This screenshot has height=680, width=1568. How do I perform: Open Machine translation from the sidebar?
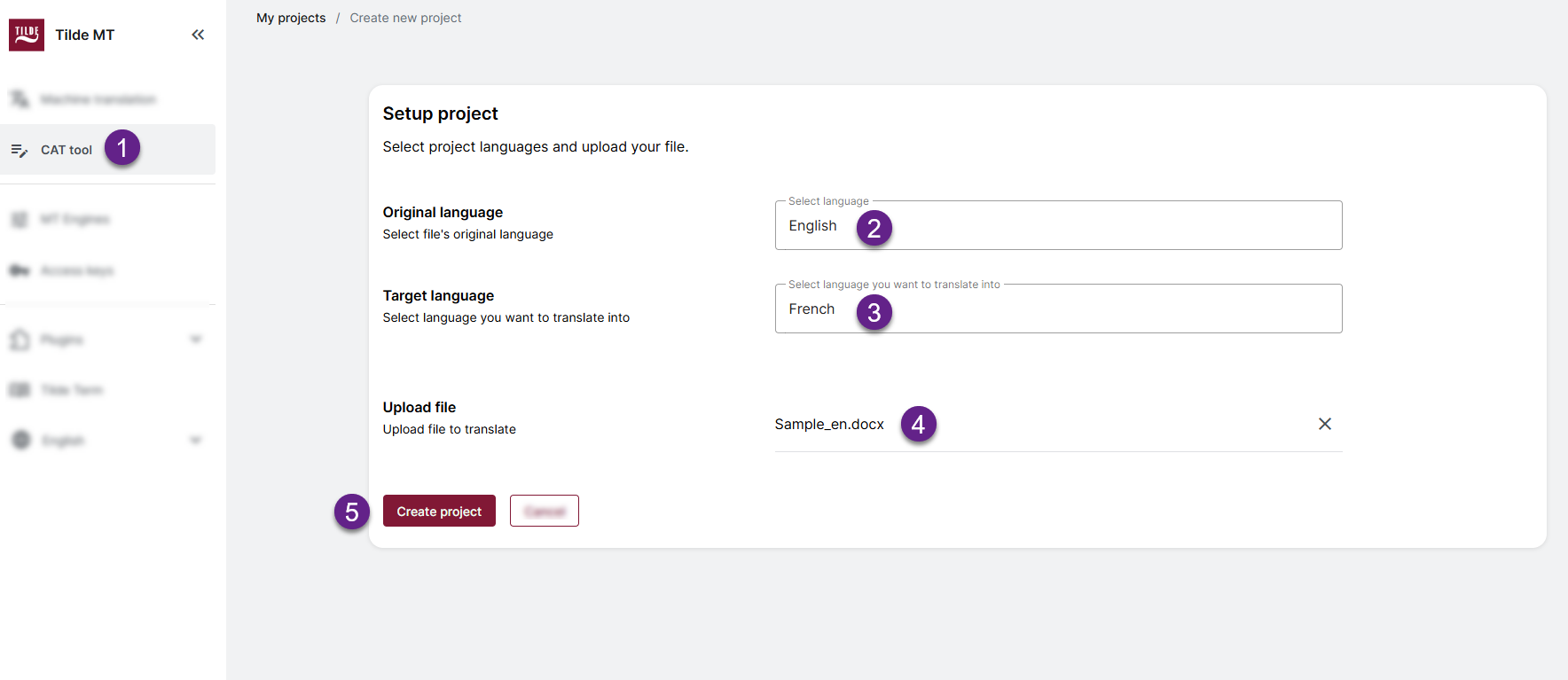[x=98, y=99]
